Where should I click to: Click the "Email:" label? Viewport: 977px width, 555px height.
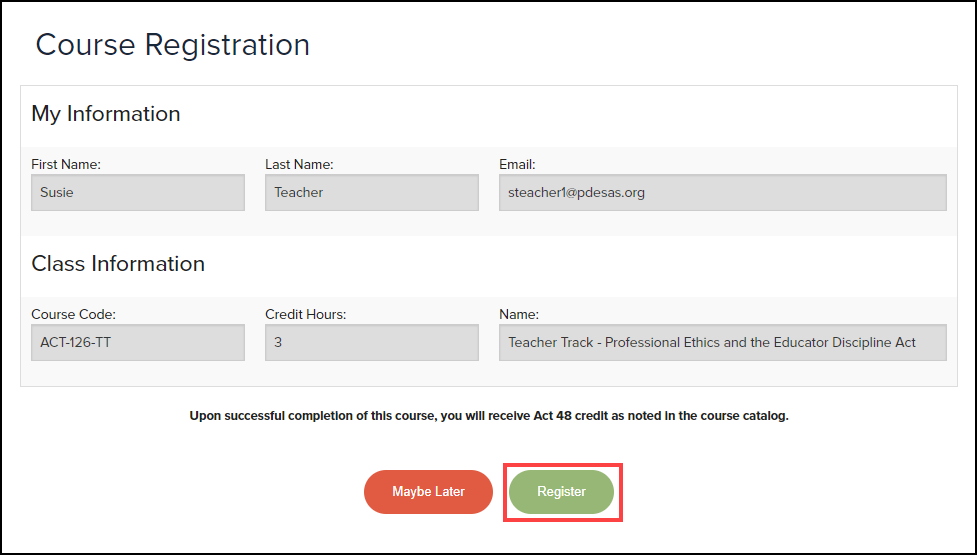(x=517, y=164)
